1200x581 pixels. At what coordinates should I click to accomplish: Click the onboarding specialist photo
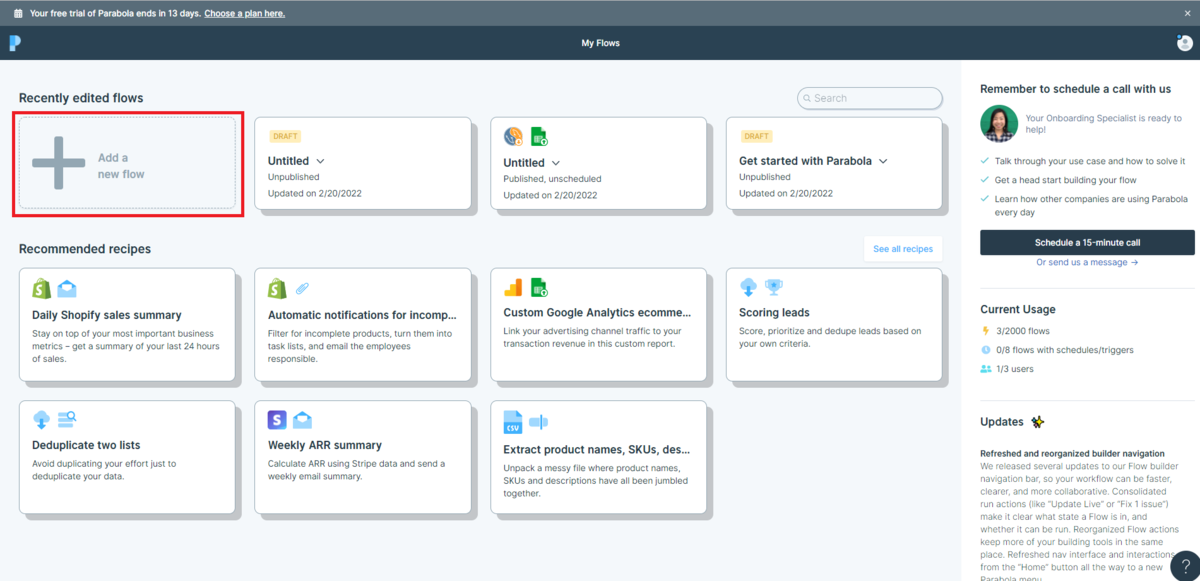coord(999,123)
